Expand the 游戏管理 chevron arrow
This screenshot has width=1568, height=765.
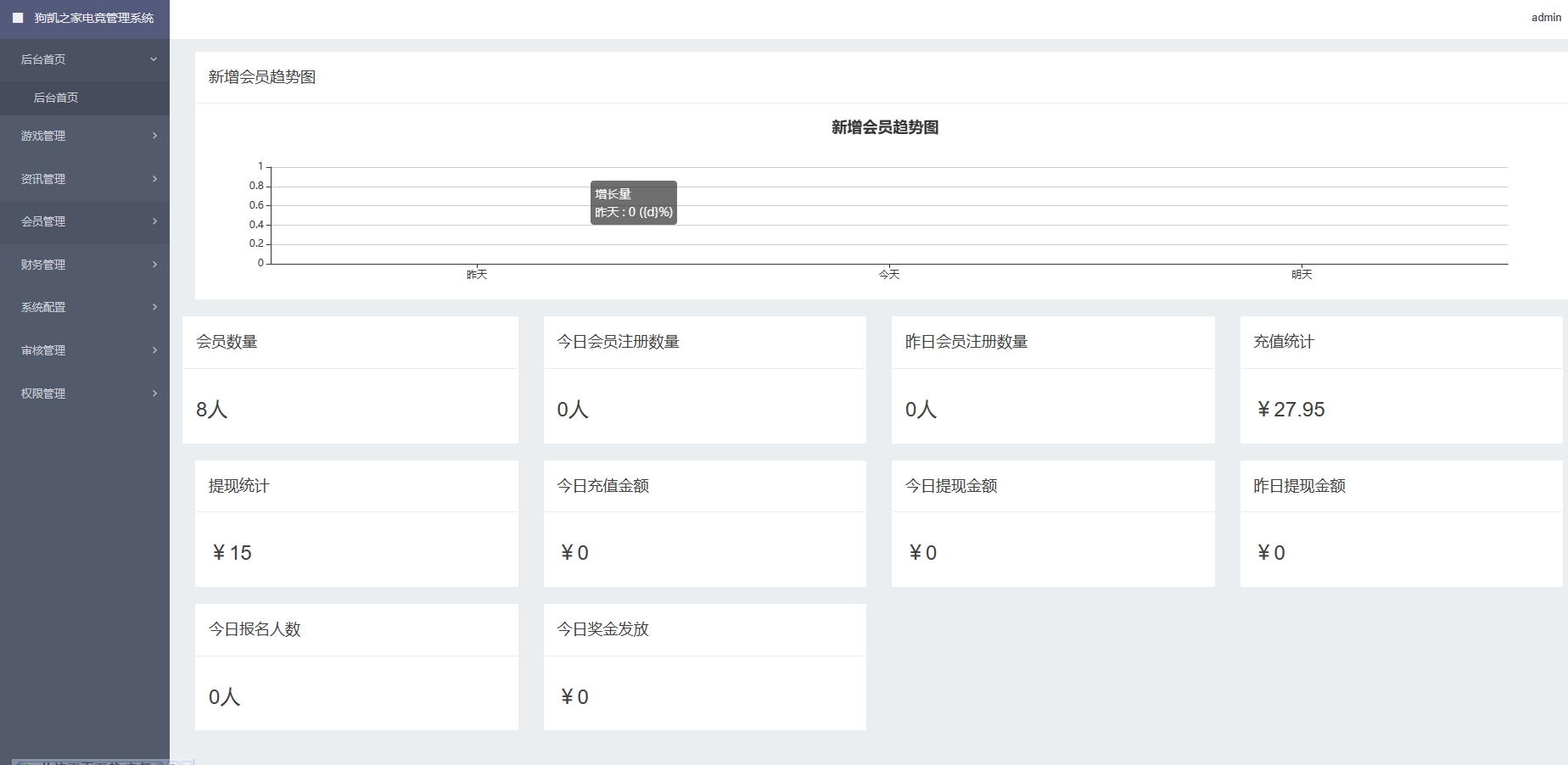pyautogui.click(x=154, y=136)
